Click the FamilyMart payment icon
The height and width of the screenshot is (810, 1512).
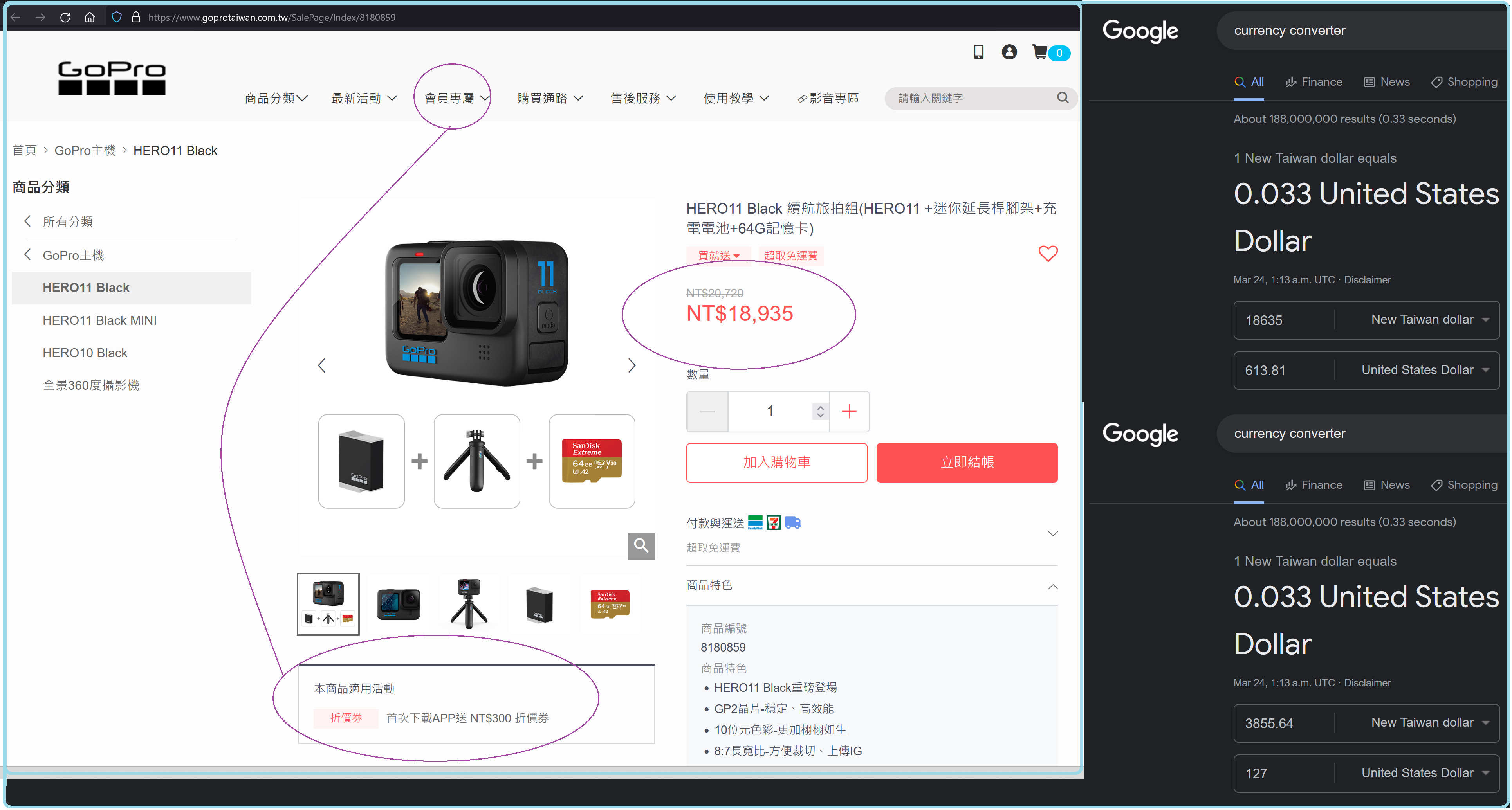(755, 522)
